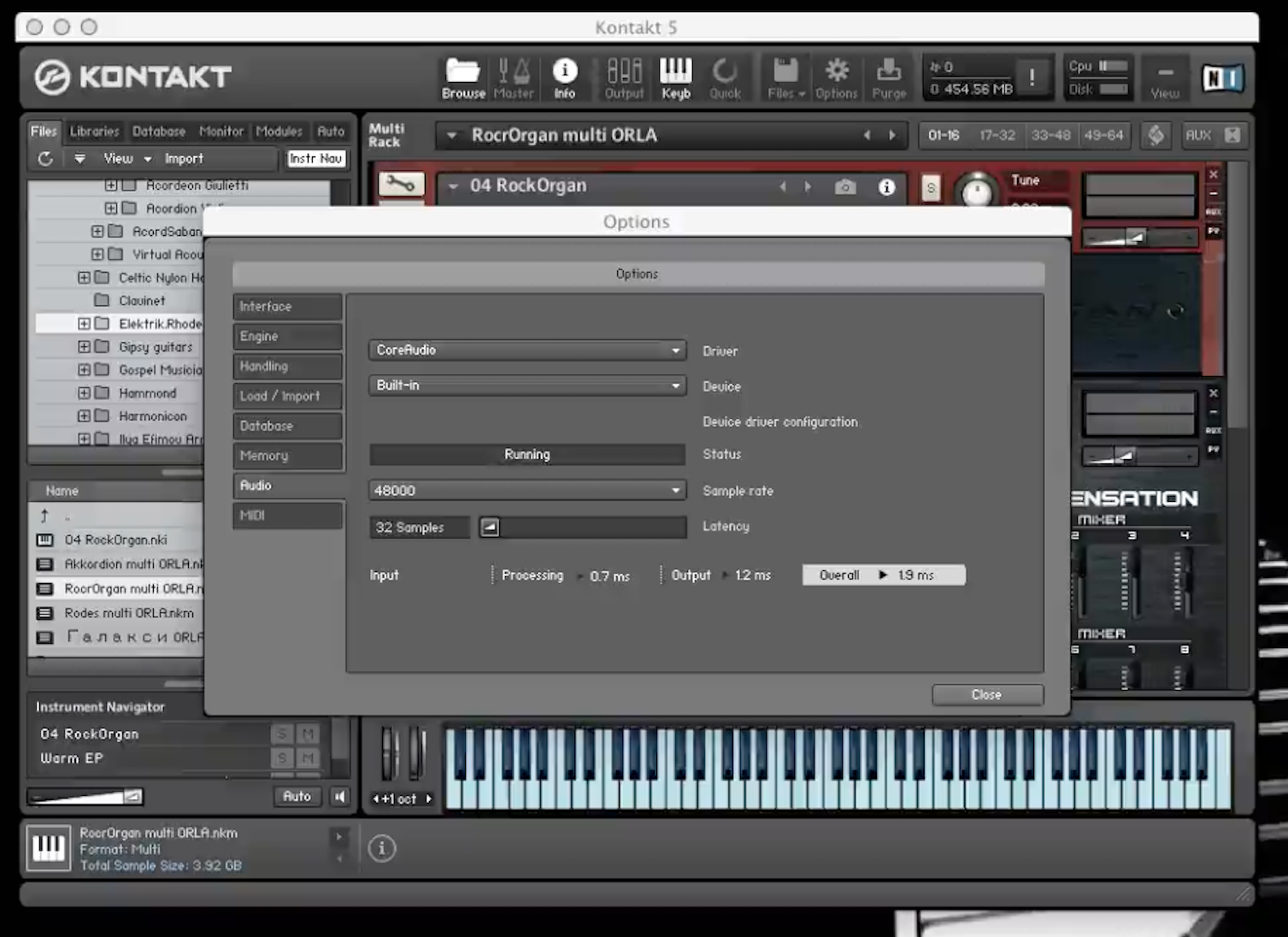Open the View dropdown in browser
1288x937 pixels.
pos(127,158)
